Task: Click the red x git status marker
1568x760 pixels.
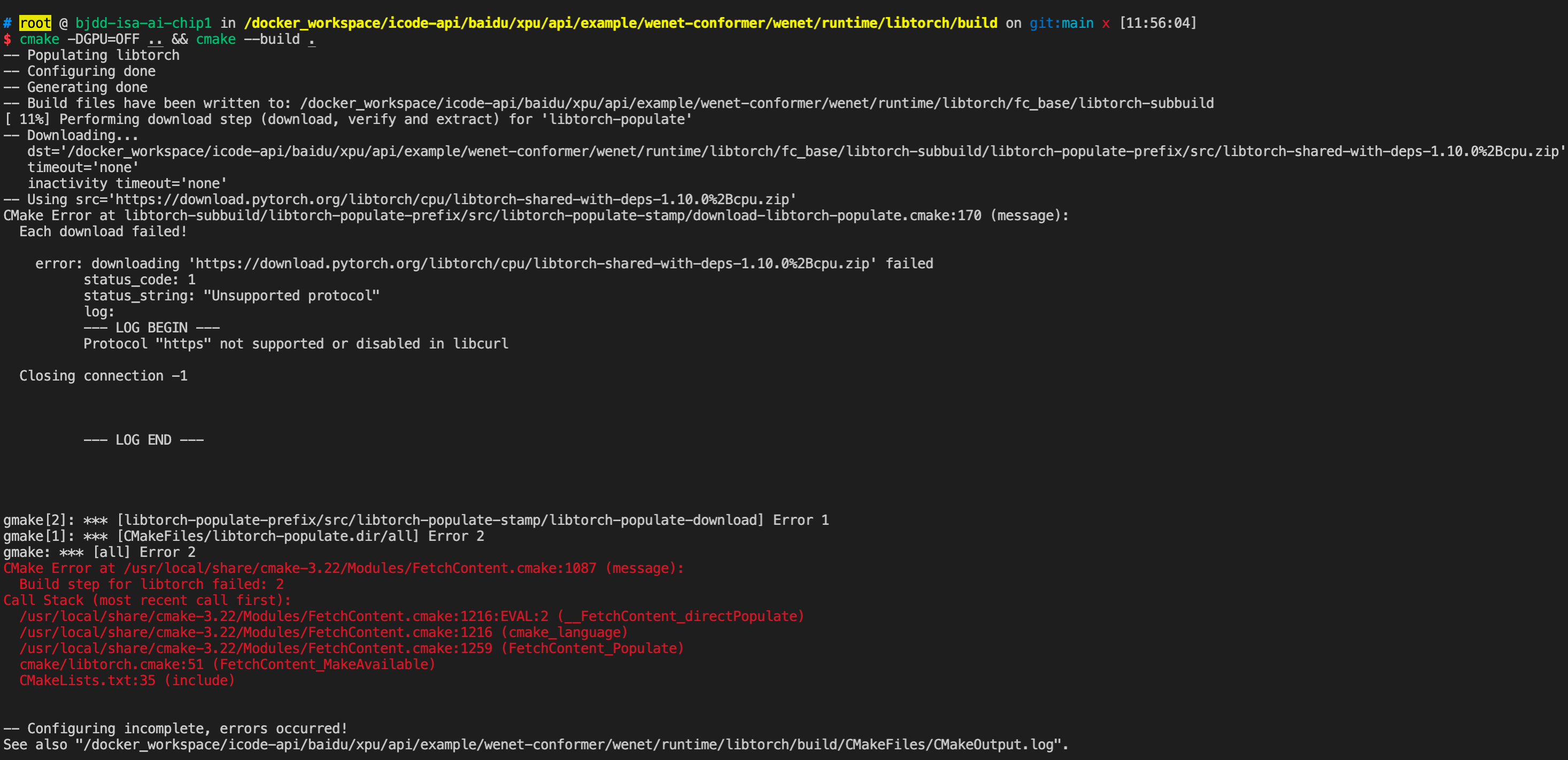Action: click(x=1105, y=23)
